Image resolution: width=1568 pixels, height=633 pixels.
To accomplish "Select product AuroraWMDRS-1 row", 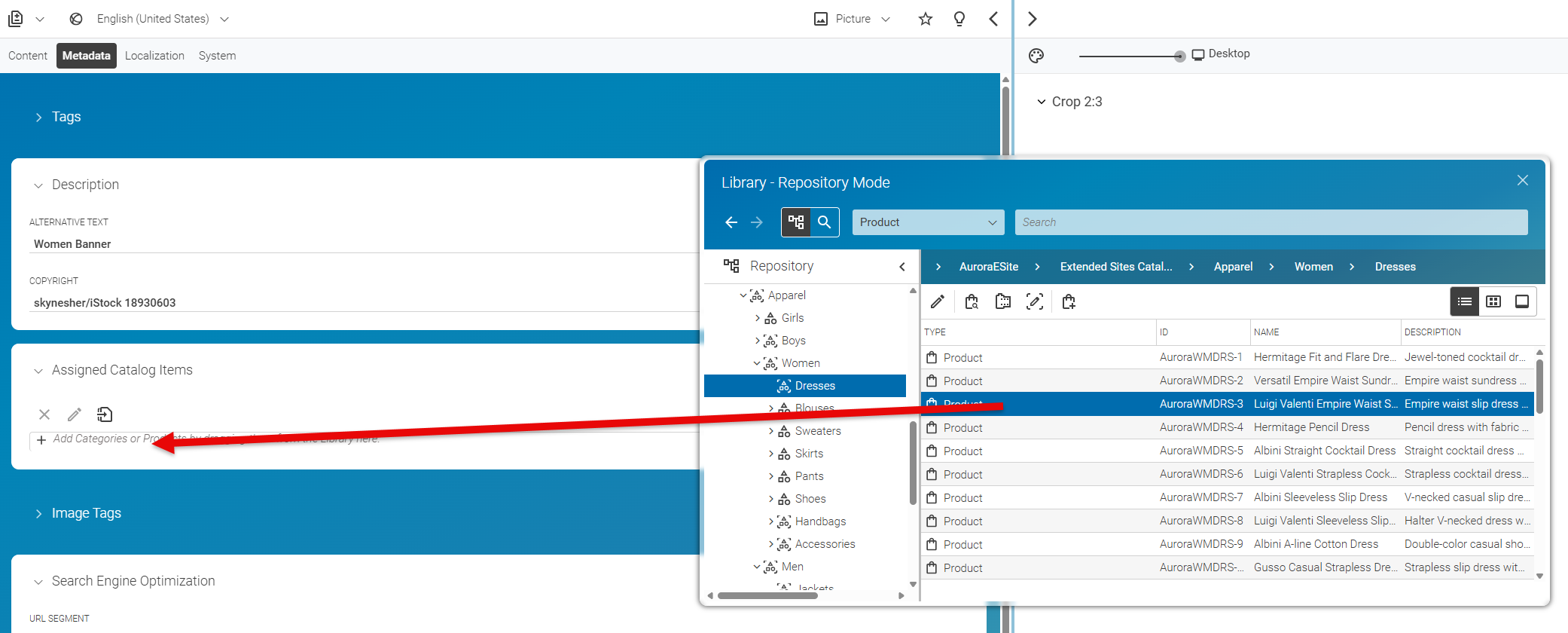I will (1227, 357).
